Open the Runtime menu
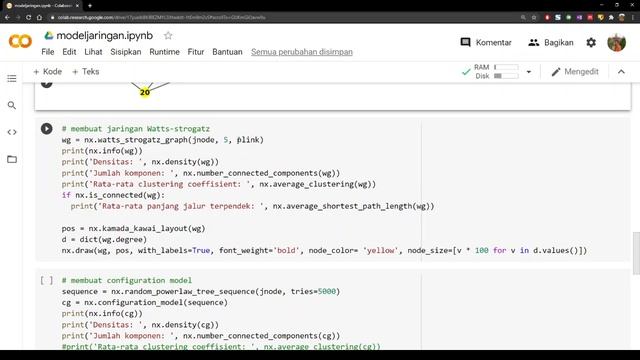640x360 pixels. [x=164, y=52]
